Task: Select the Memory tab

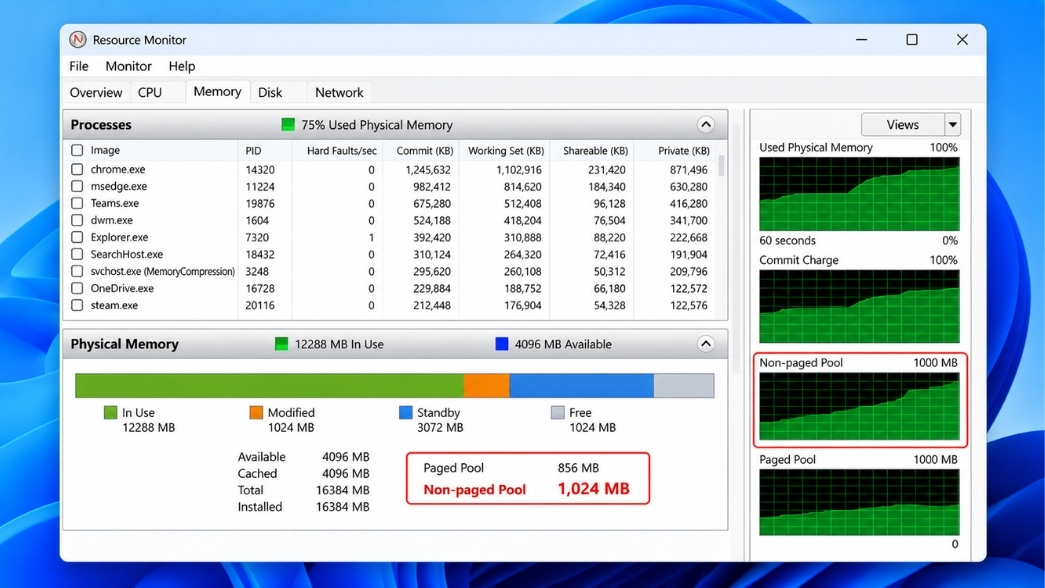Action: tap(217, 91)
